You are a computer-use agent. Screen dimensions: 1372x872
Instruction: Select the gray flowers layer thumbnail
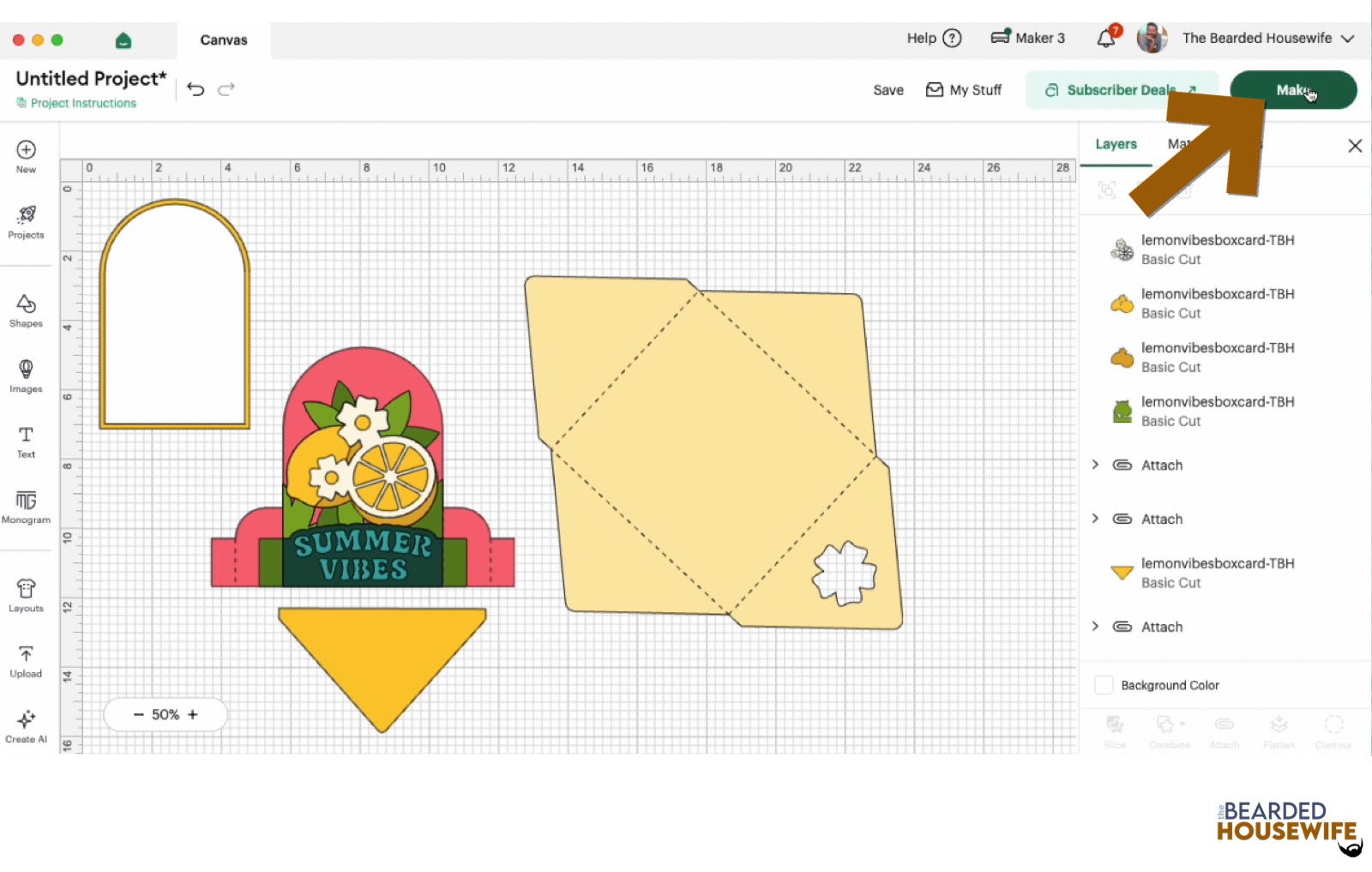click(1122, 250)
